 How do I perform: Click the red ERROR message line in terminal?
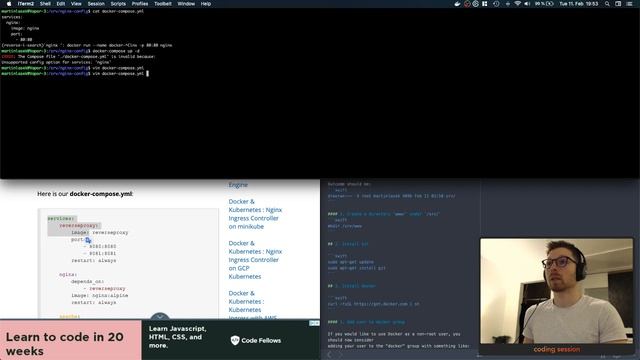tap(78, 57)
